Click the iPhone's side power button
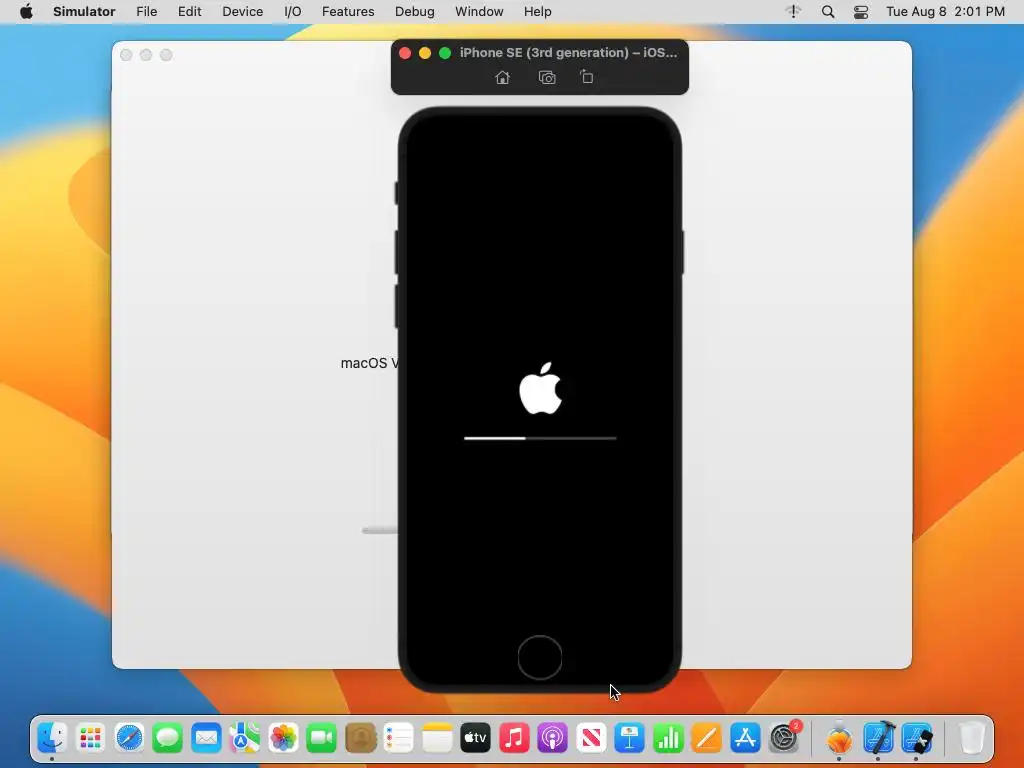This screenshot has width=1024, height=768. click(682, 252)
